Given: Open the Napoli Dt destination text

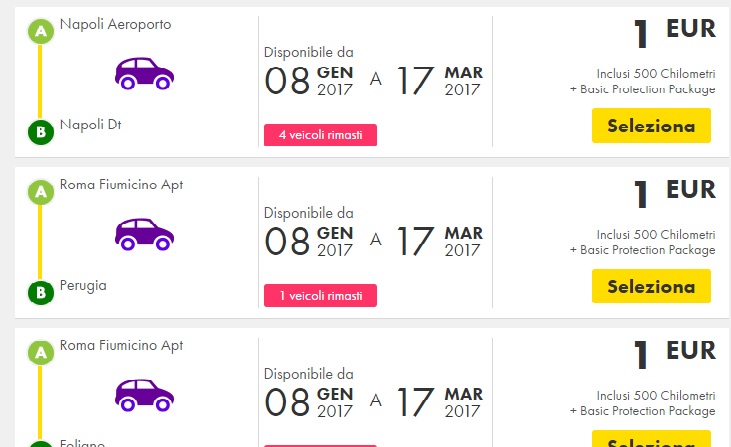Looking at the screenshot, I should pyautogui.click(x=90, y=124).
